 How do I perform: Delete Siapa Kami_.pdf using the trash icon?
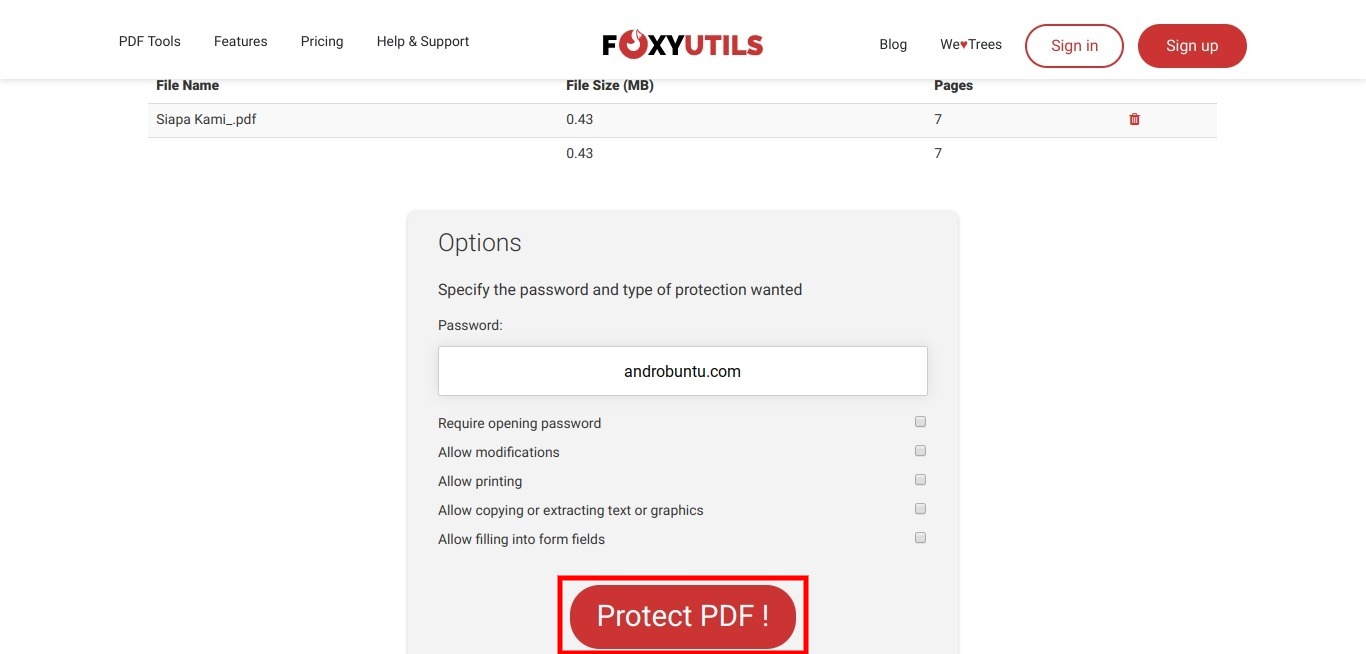1134,119
